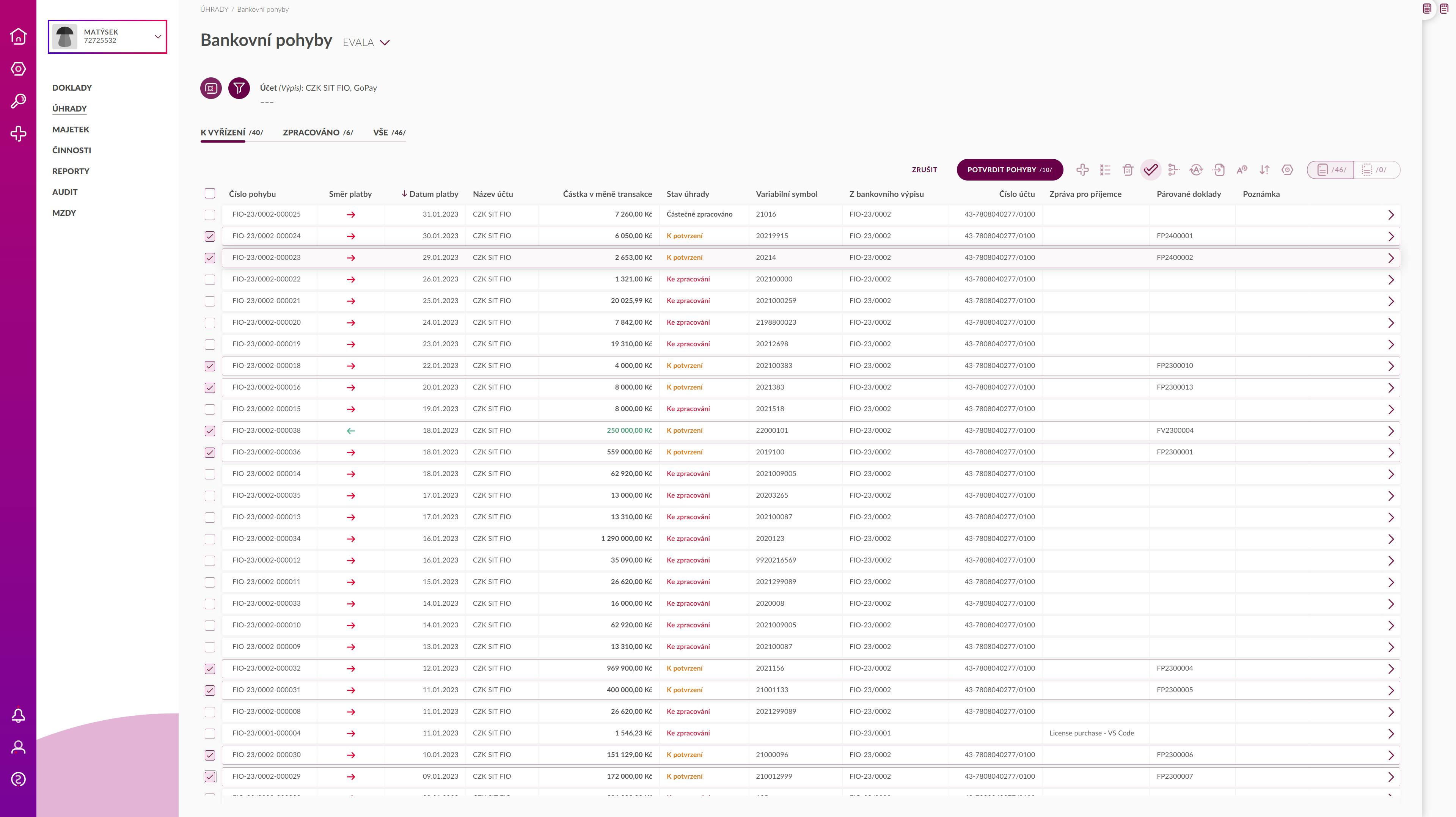Click the letter A with gear toolbar icon

[x=1242, y=170]
